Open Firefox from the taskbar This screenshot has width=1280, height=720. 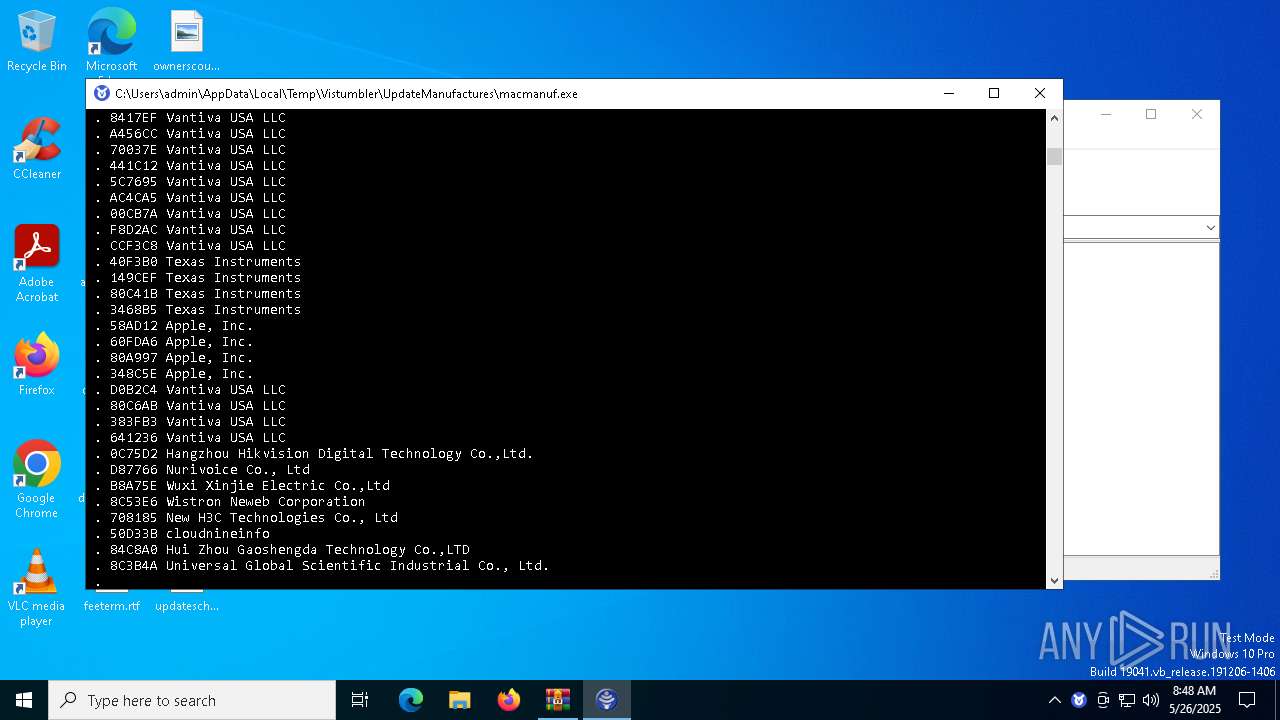click(509, 700)
